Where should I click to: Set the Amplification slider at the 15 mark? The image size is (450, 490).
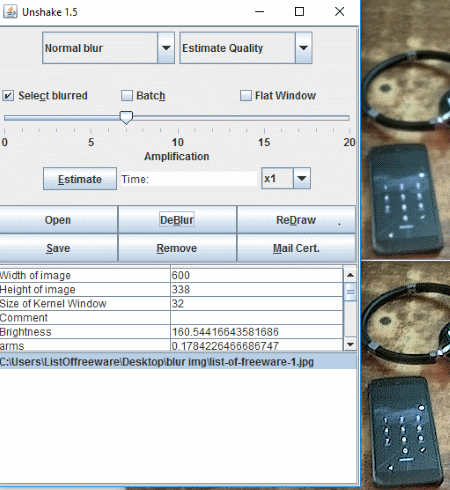[x=264, y=118]
